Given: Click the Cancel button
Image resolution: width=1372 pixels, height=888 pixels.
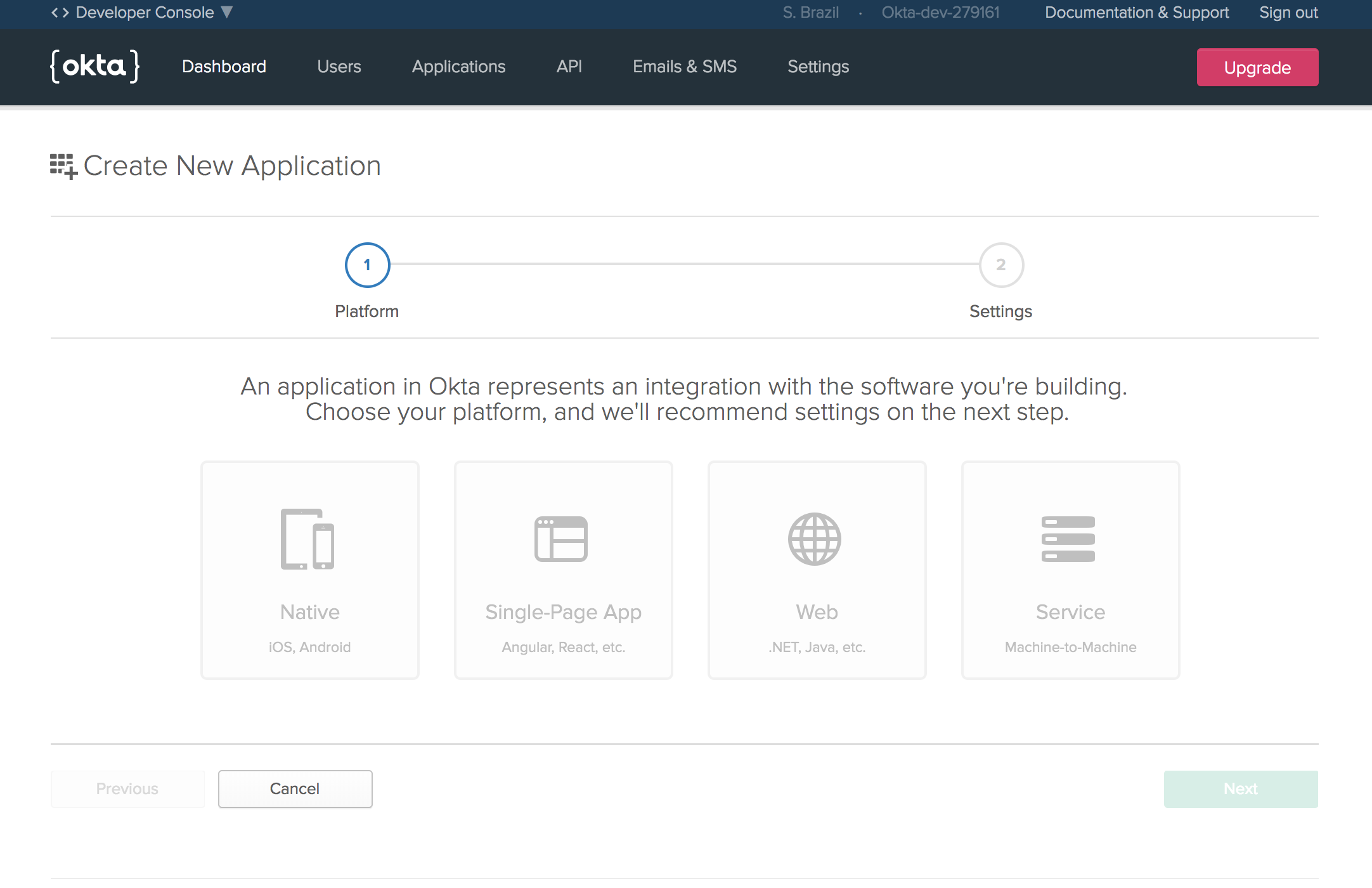Looking at the screenshot, I should click(x=295, y=788).
